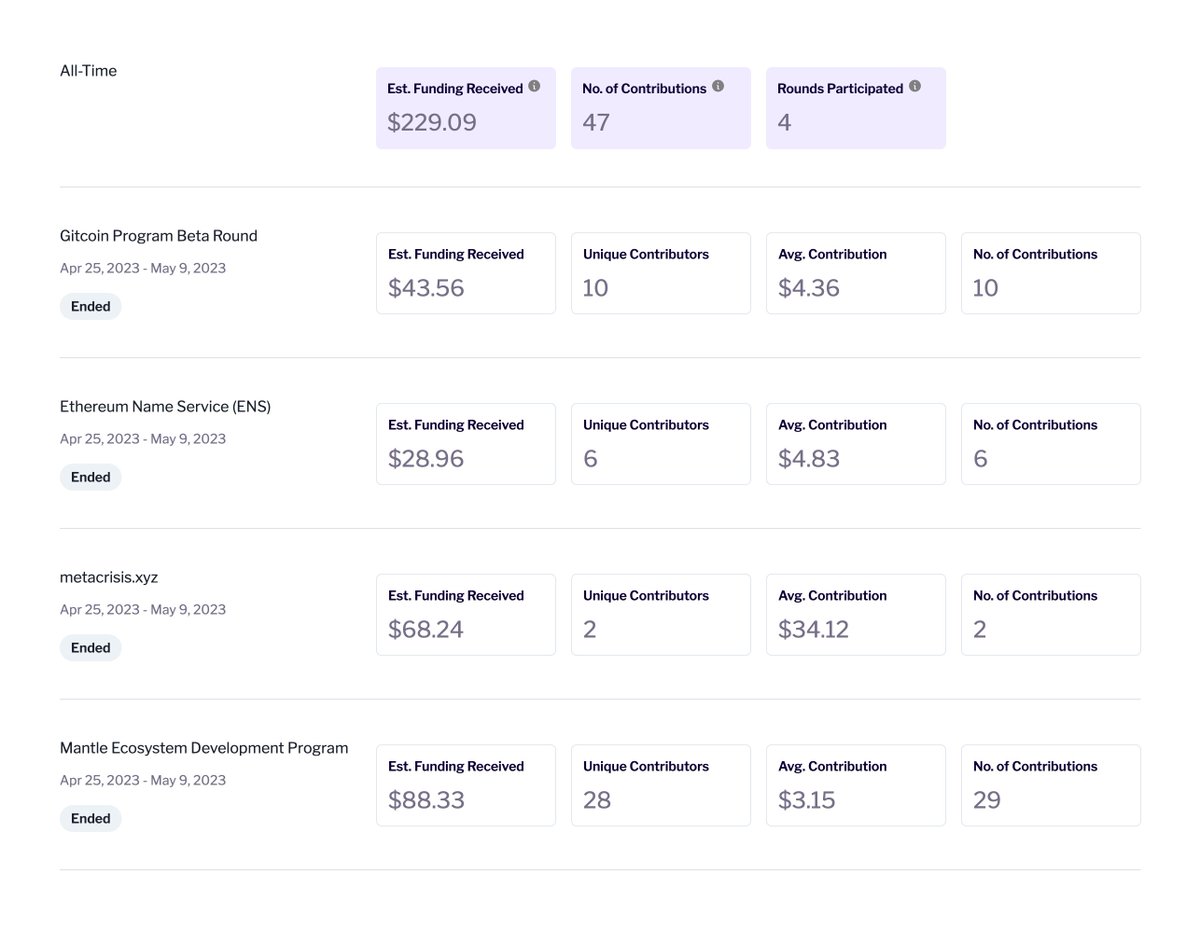The height and width of the screenshot is (930, 1200).
Task: Click info icon beside Rounds Participated
Action: pyautogui.click(x=915, y=87)
